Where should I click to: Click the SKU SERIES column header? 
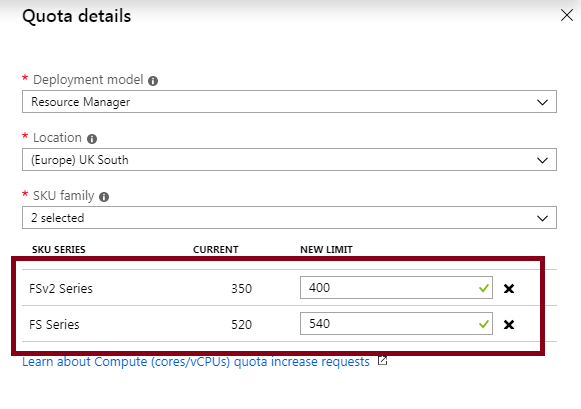(x=59, y=250)
